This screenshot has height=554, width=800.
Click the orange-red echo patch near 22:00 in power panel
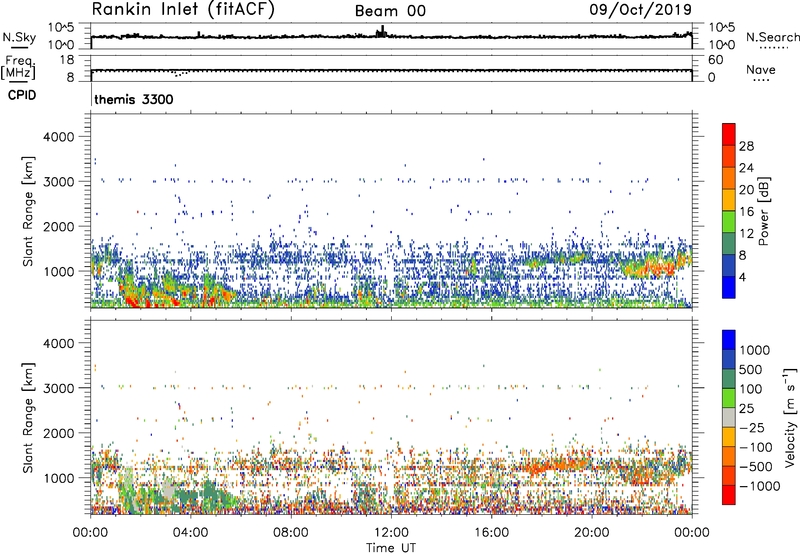649,268
